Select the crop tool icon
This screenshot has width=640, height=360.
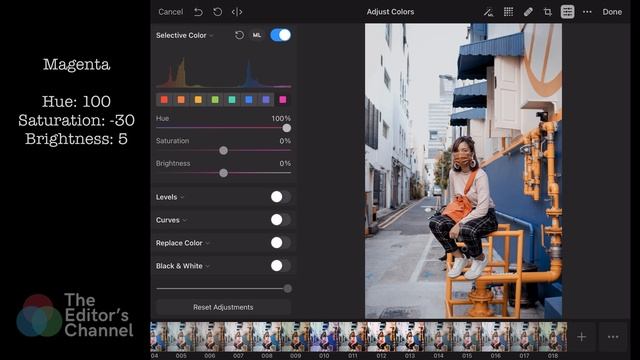548,12
